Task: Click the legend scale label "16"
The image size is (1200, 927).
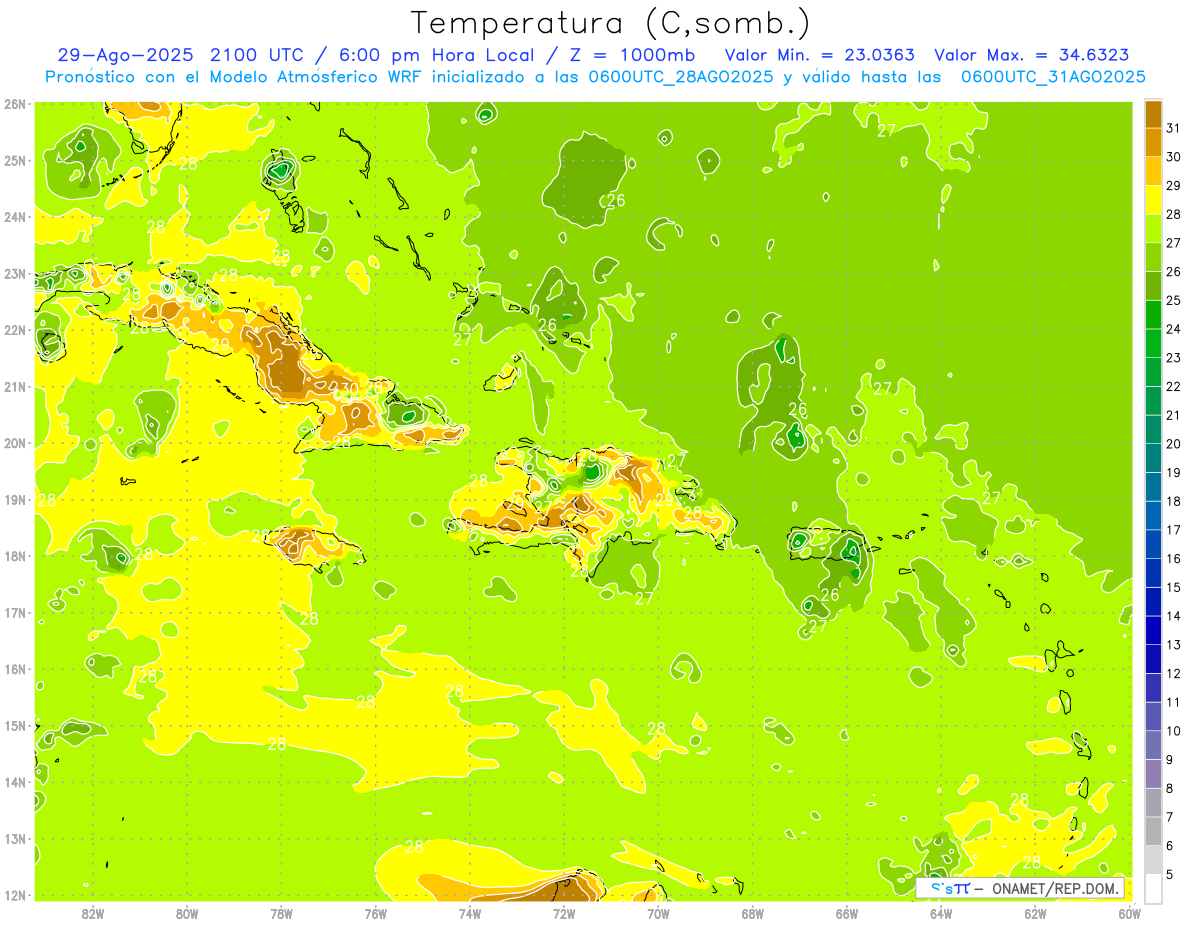Action: click(x=1174, y=558)
